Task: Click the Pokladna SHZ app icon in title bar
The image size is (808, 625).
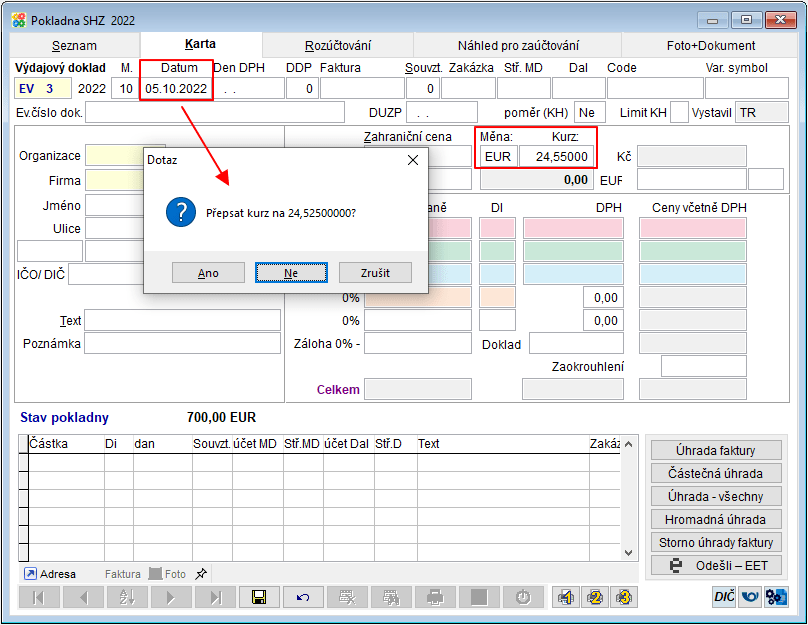Action: [x=19, y=20]
